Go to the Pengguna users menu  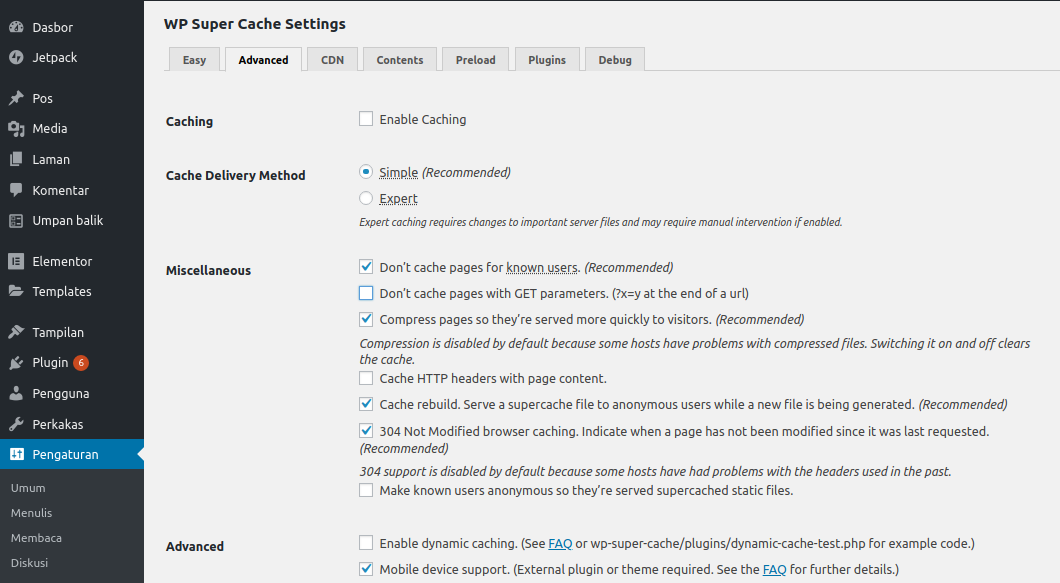[72, 394]
